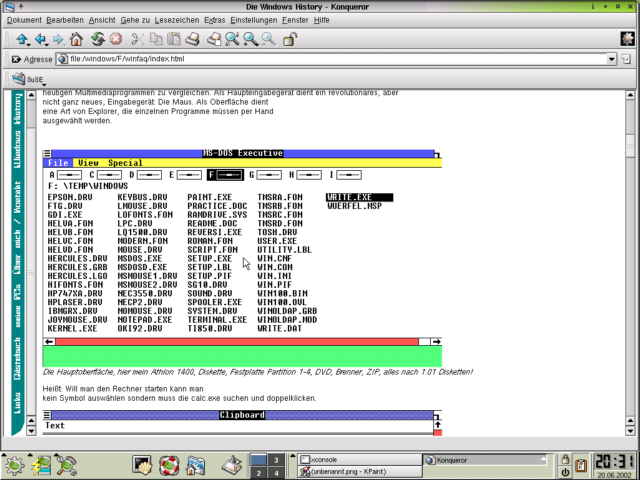The width and height of the screenshot is (640, 480).
Task: Click the red Stop loading icon
Action: pos(116,39)
